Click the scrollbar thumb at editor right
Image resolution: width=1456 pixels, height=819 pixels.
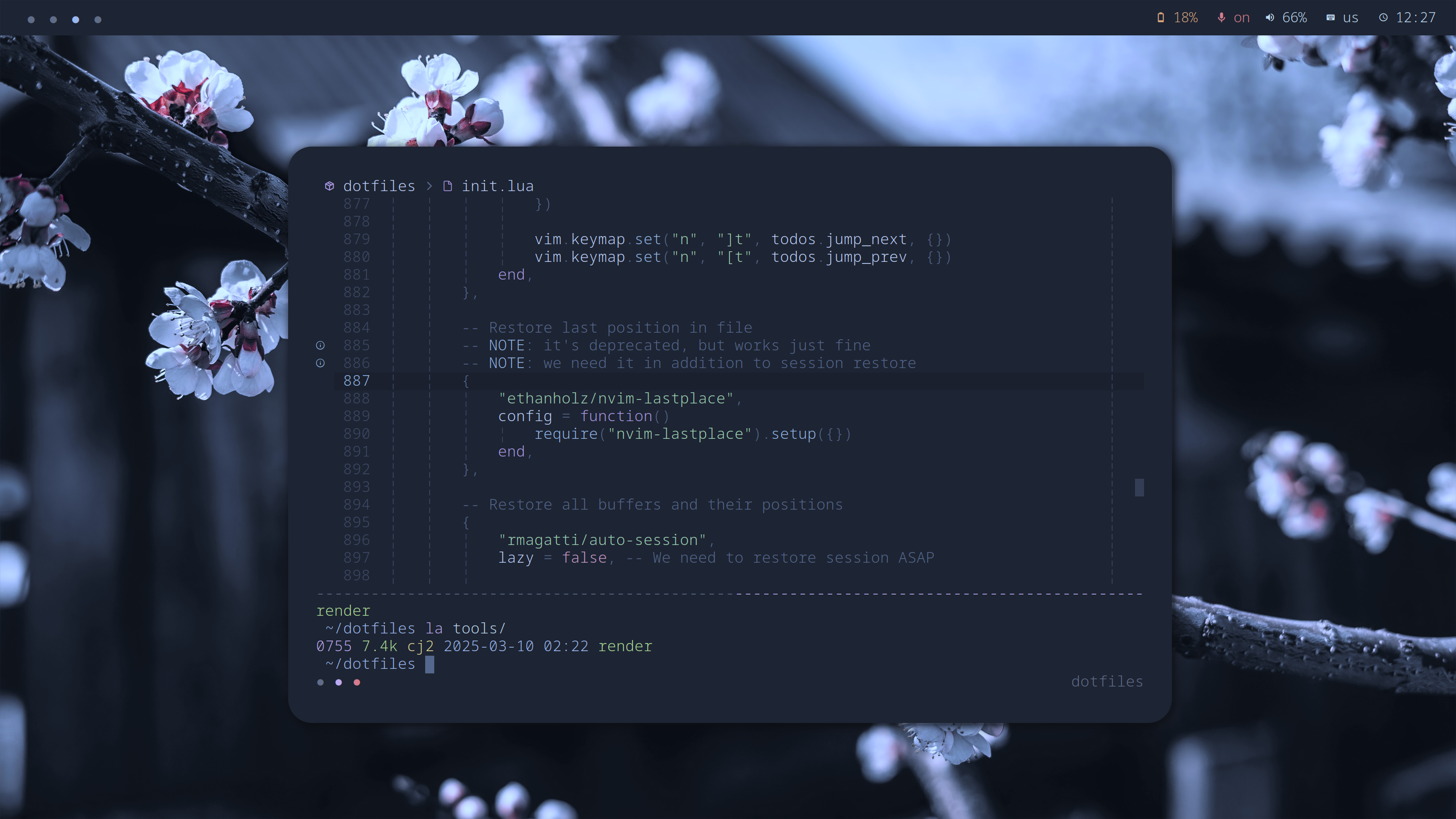coord(1139,487)
